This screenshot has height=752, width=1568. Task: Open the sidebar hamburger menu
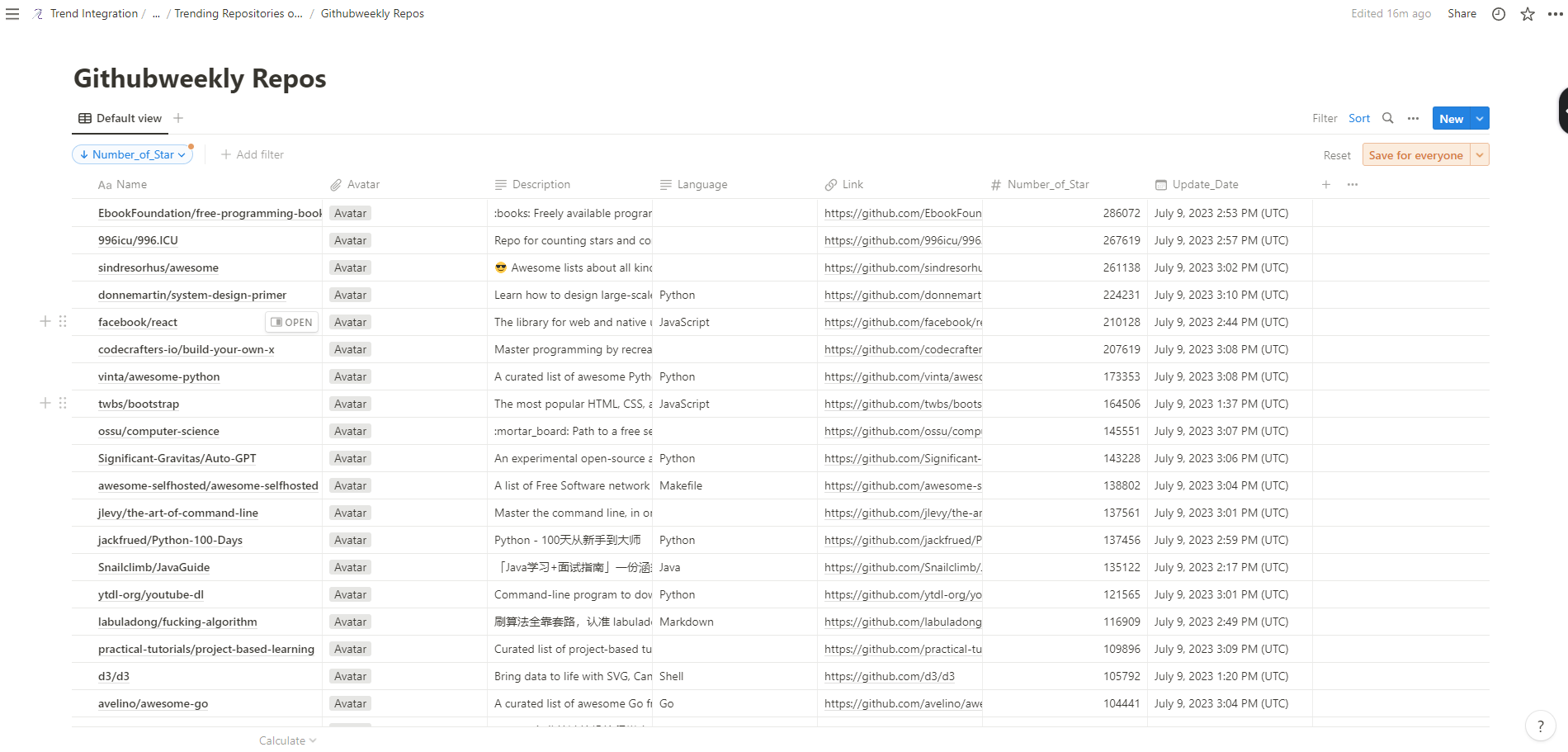[x=12, y=14]
